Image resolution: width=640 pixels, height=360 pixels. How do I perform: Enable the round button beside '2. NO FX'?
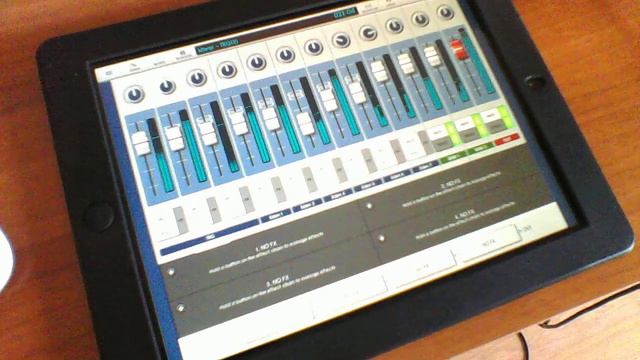click(369, 205)
